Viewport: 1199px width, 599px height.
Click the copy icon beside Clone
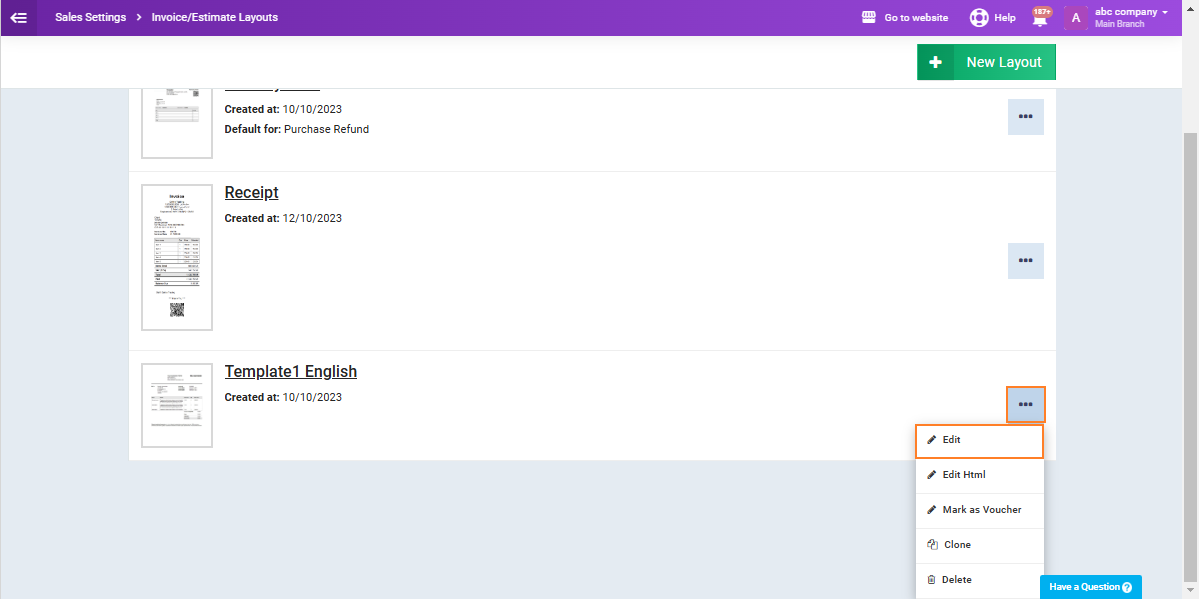(x=931, y=545)
